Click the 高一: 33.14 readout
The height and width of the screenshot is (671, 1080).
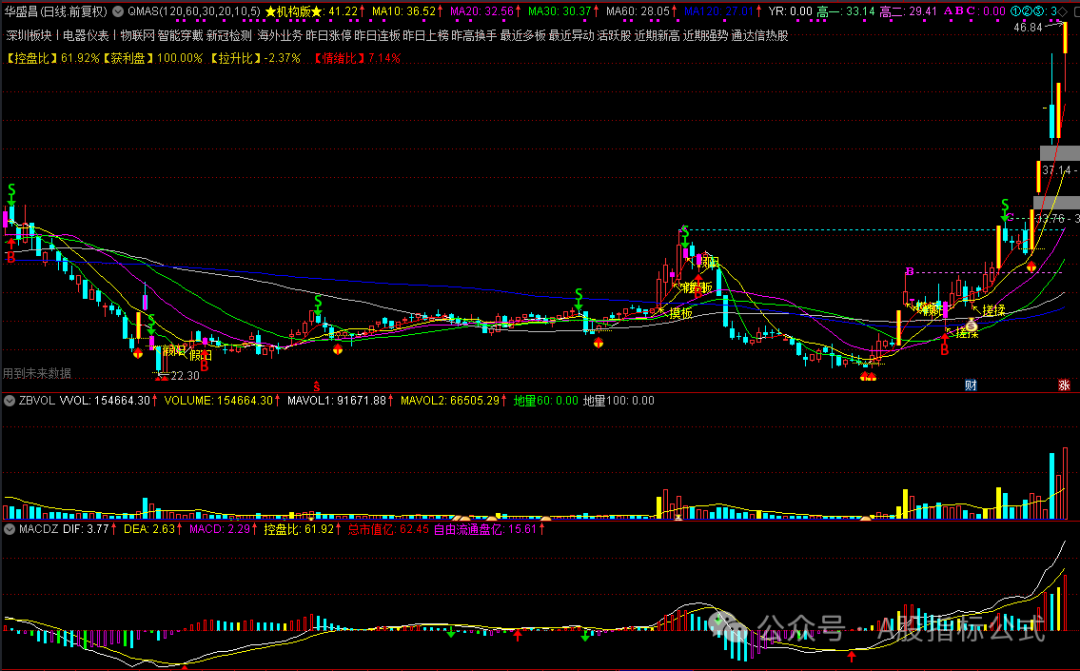pyautogui.click(x=846, y=12)
